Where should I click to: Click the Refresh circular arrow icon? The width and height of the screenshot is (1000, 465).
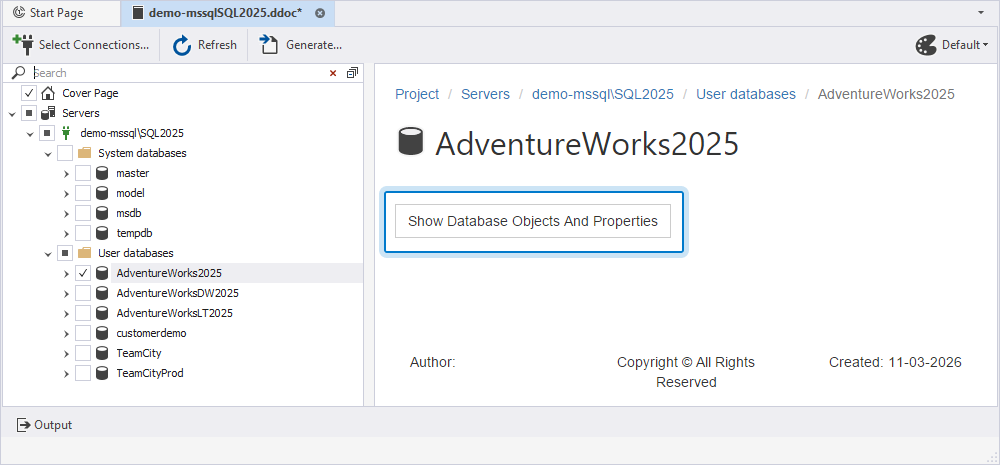point(182,45)
